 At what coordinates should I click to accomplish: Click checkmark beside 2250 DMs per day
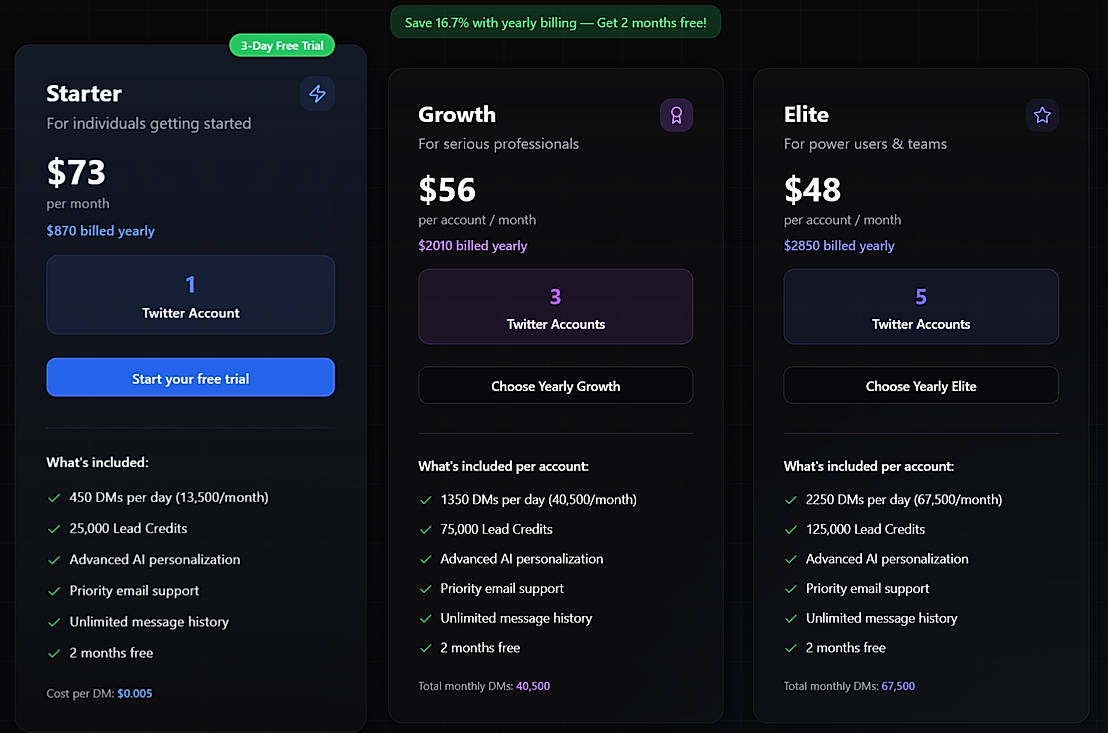pos(791,499)
